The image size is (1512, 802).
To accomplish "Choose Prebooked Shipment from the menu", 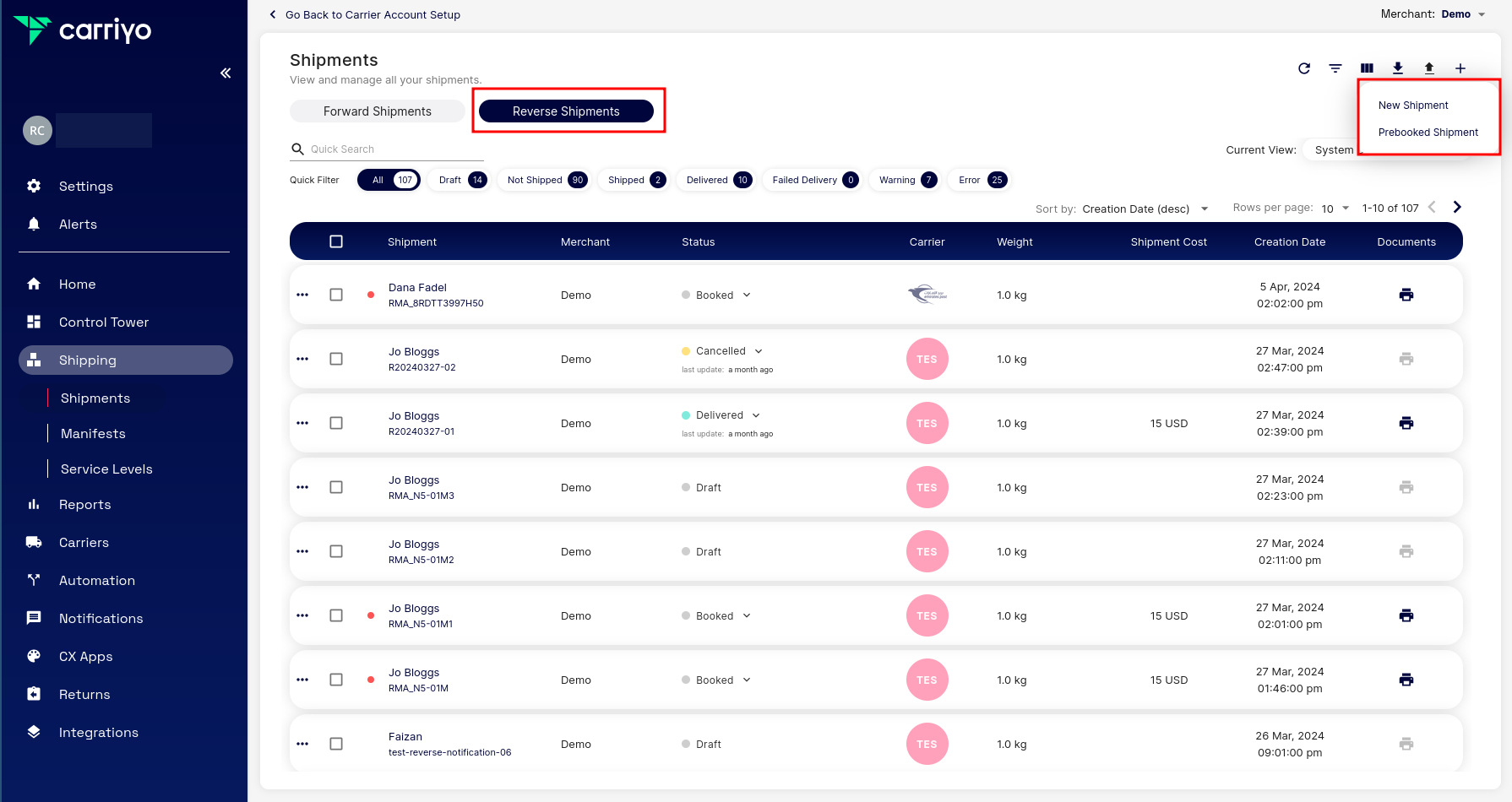I will point(1428,133).
